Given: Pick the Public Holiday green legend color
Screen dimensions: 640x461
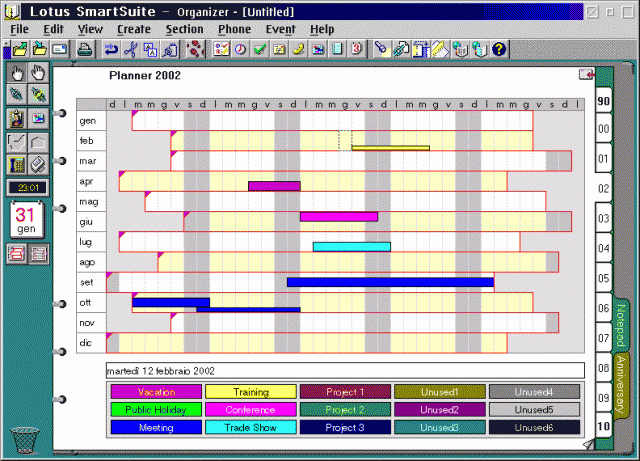Looking at the screenshot, I should point(156,410).
